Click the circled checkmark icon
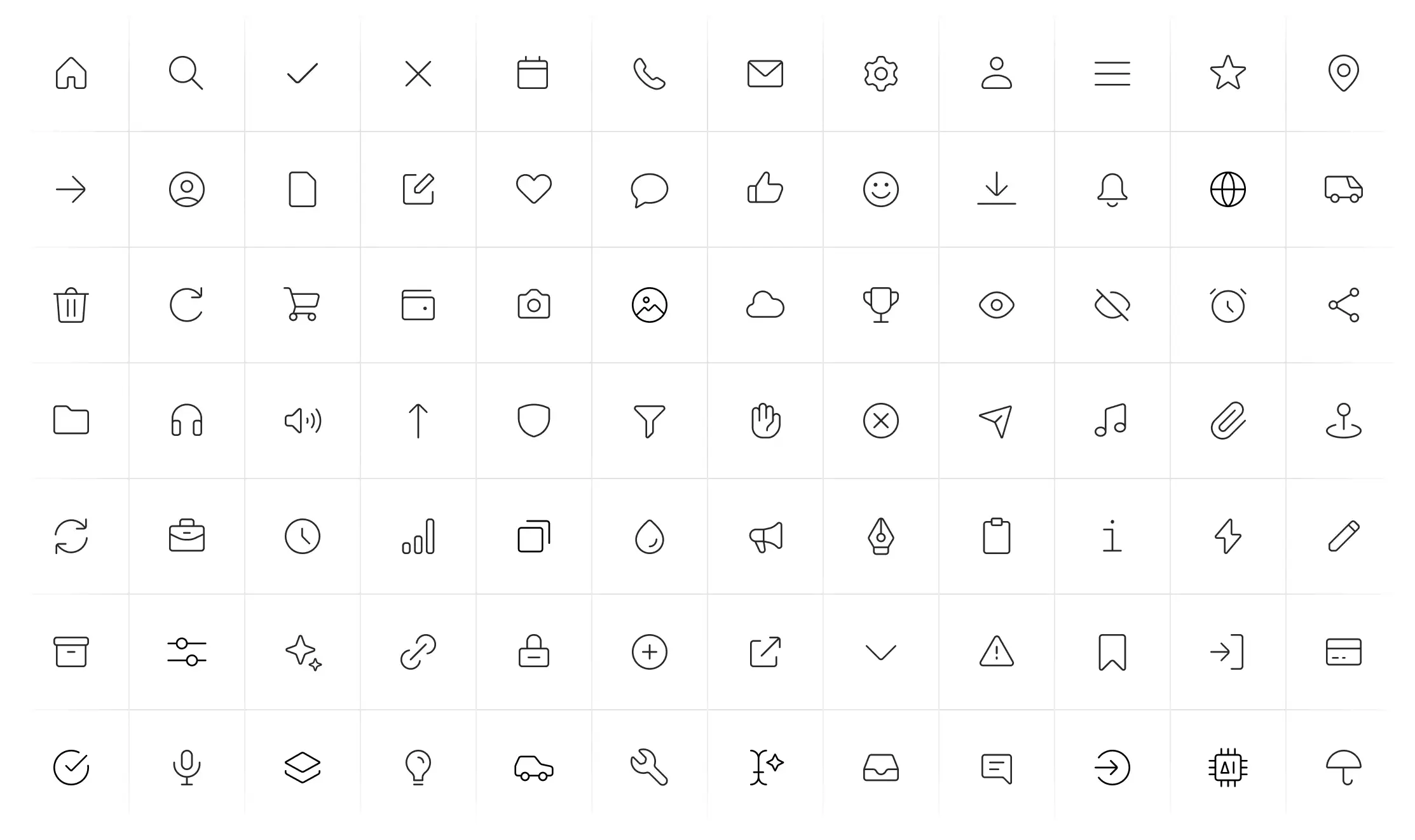 click(71, 768)
